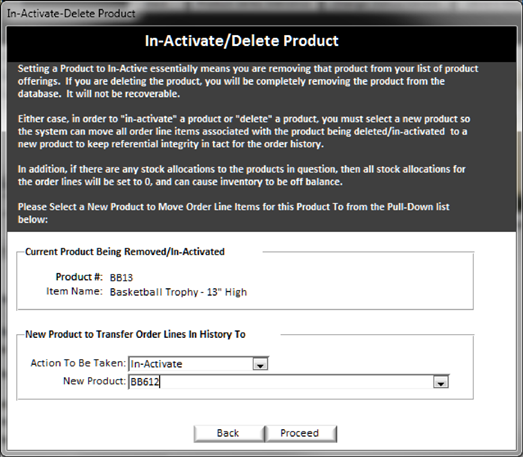Click the Back button
523x457 pixels.
coord(229,433)
